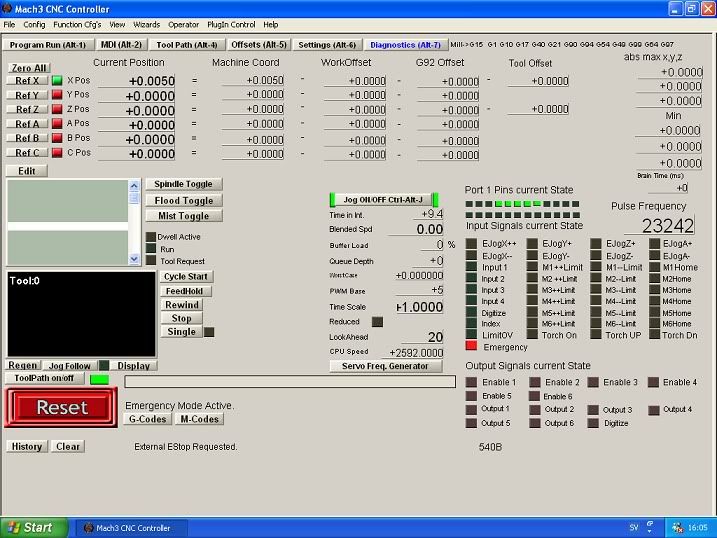Click the G-Codes button
The height and width of the screenshot is (538, 717).
click(147, 419)
